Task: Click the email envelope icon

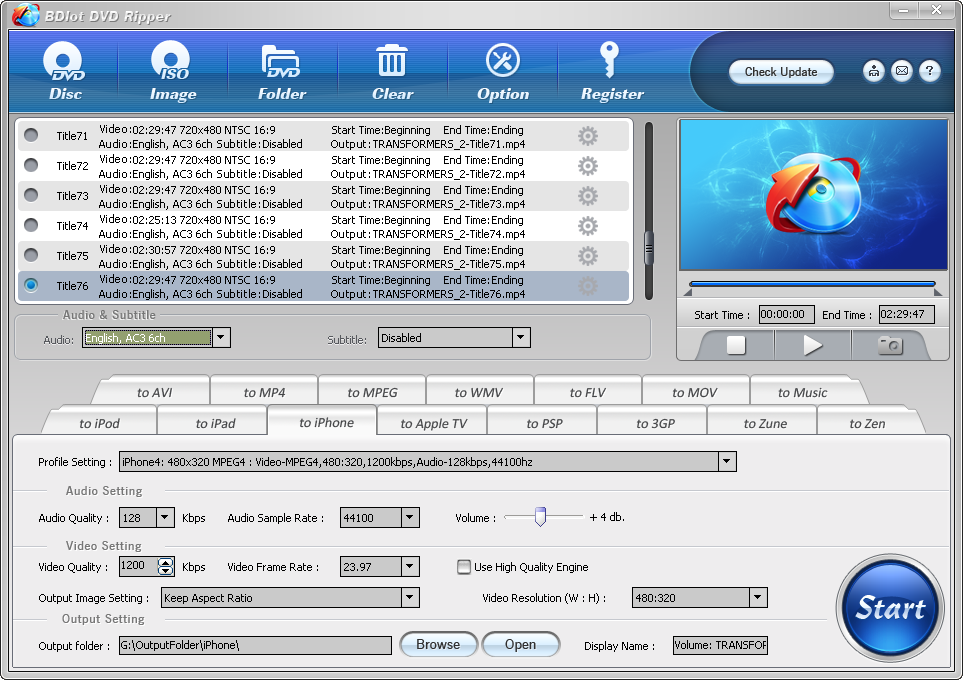Action: click(x=902, y=71)
